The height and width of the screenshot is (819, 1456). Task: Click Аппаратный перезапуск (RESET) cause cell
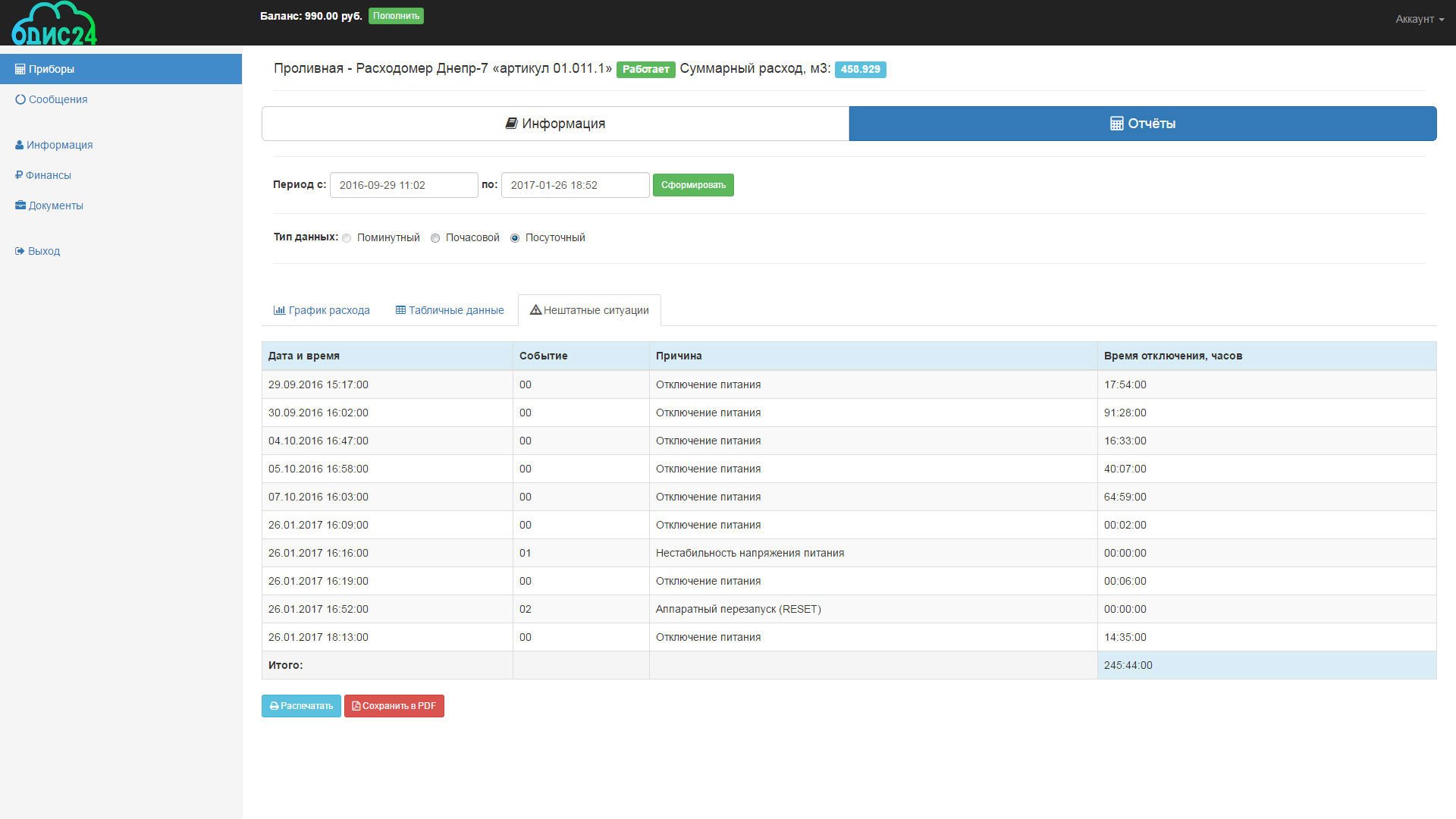pyautogui.click(x=874, y=609)
